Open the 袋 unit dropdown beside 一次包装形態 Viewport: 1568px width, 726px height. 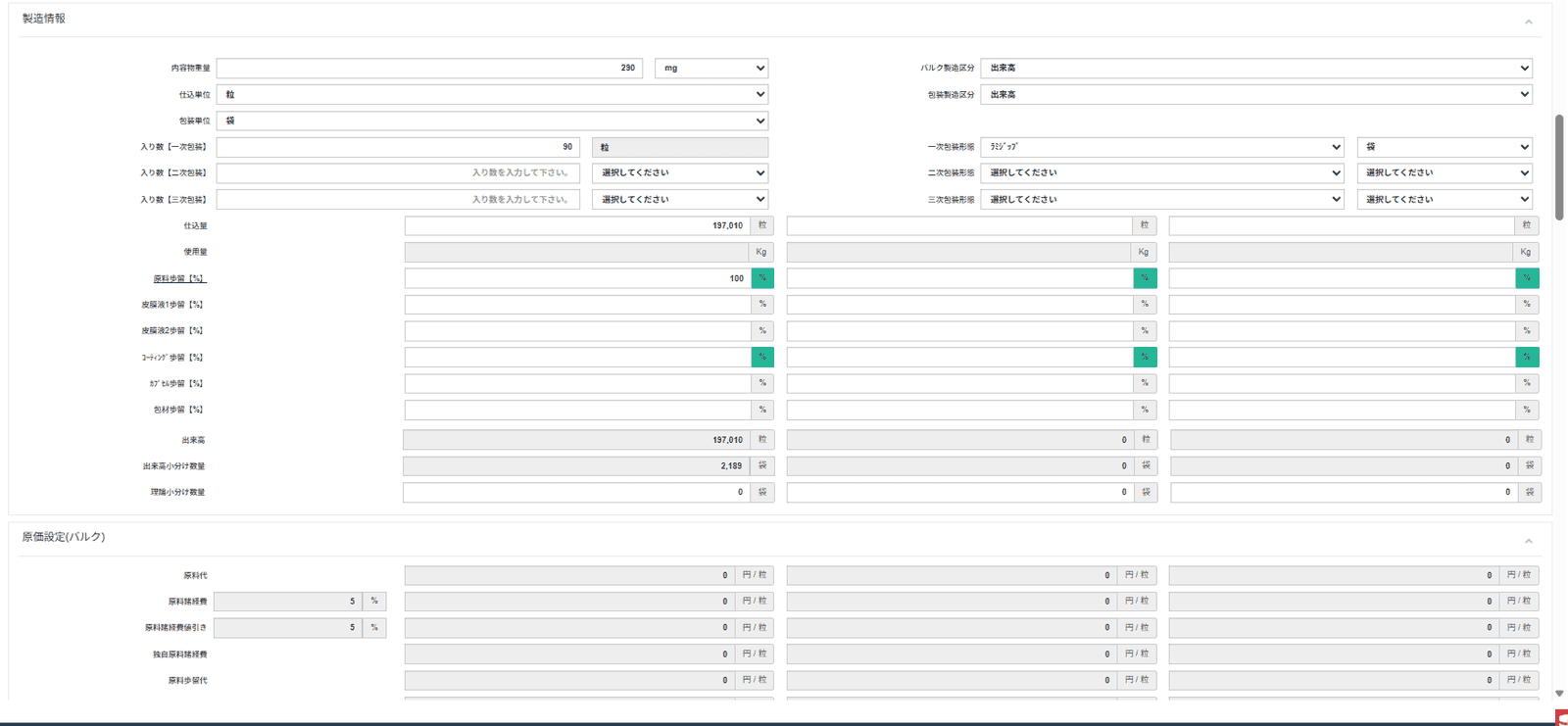click(1445, 147)
